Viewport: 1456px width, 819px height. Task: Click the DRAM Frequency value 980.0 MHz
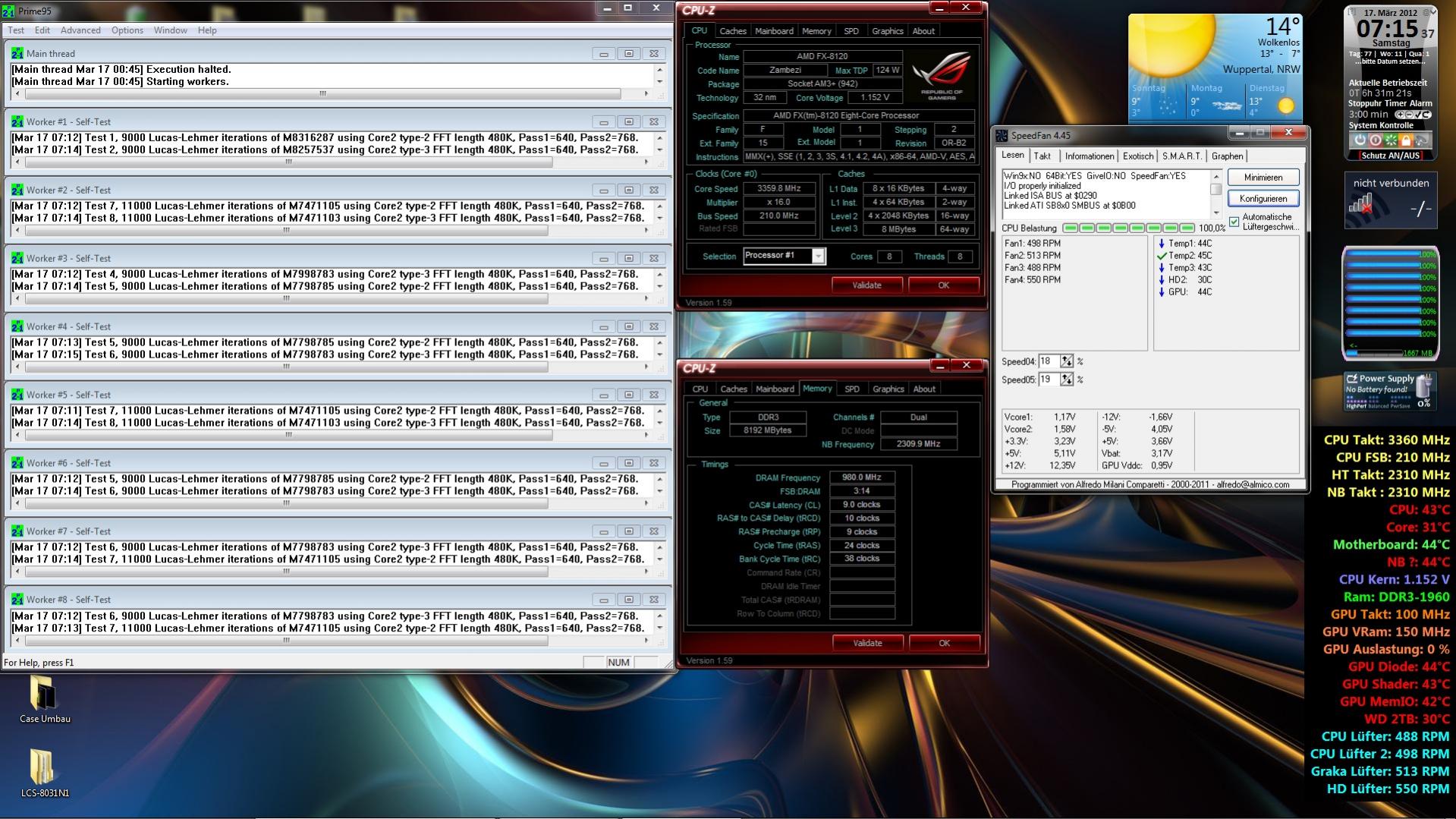pos(862,477)
